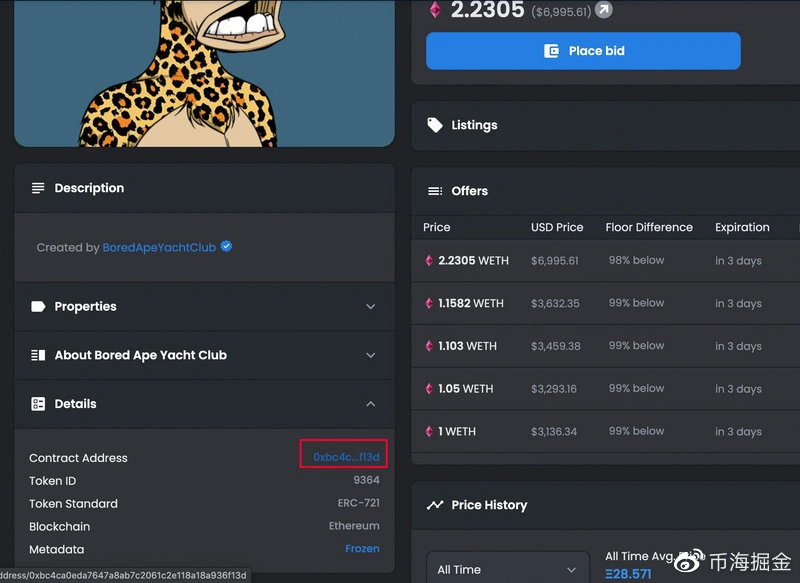Image resolution: width=800 pixels, height=583 pixels.
Task: Click WETH icon on 1 WETH offer
Action: click(x=429, y=432)
